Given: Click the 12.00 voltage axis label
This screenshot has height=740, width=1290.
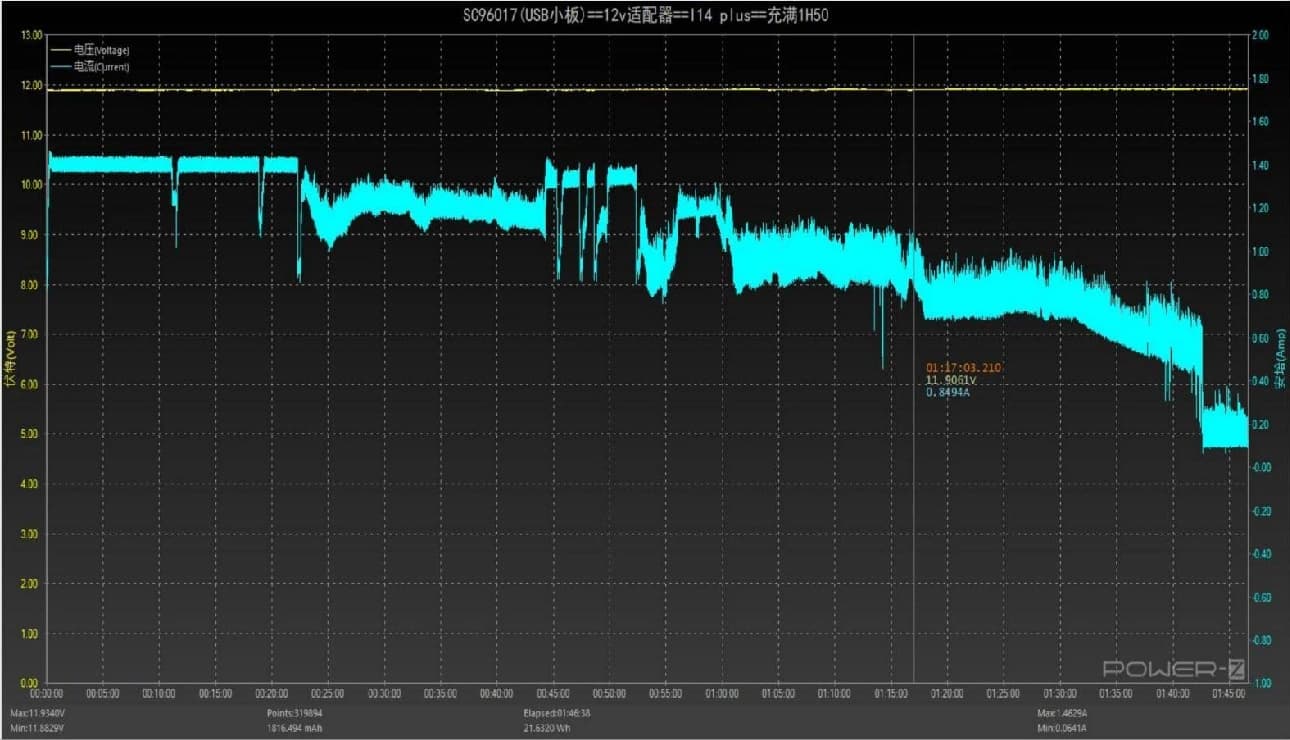Looking at the screenshot, I should click(x=30, y=85).
